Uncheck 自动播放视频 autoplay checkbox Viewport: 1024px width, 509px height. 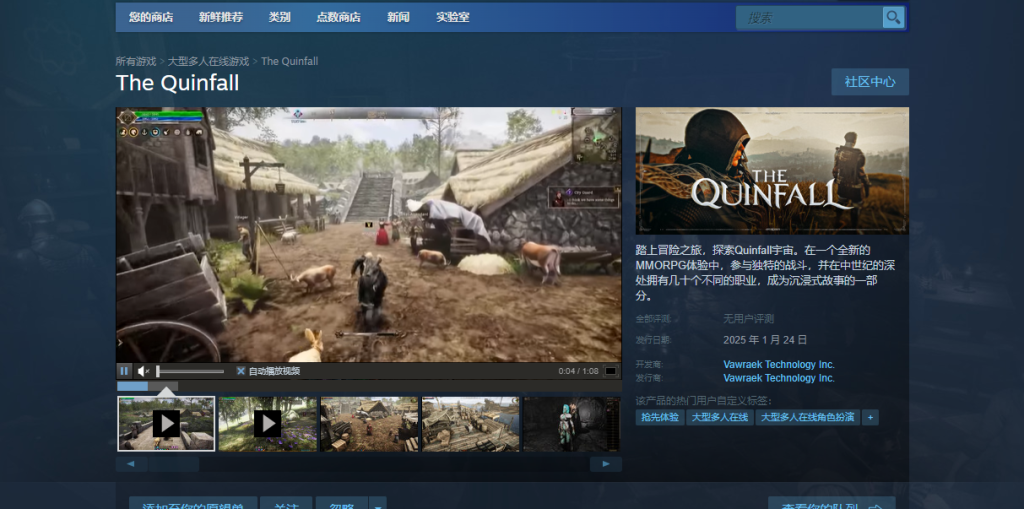(240, 371)
